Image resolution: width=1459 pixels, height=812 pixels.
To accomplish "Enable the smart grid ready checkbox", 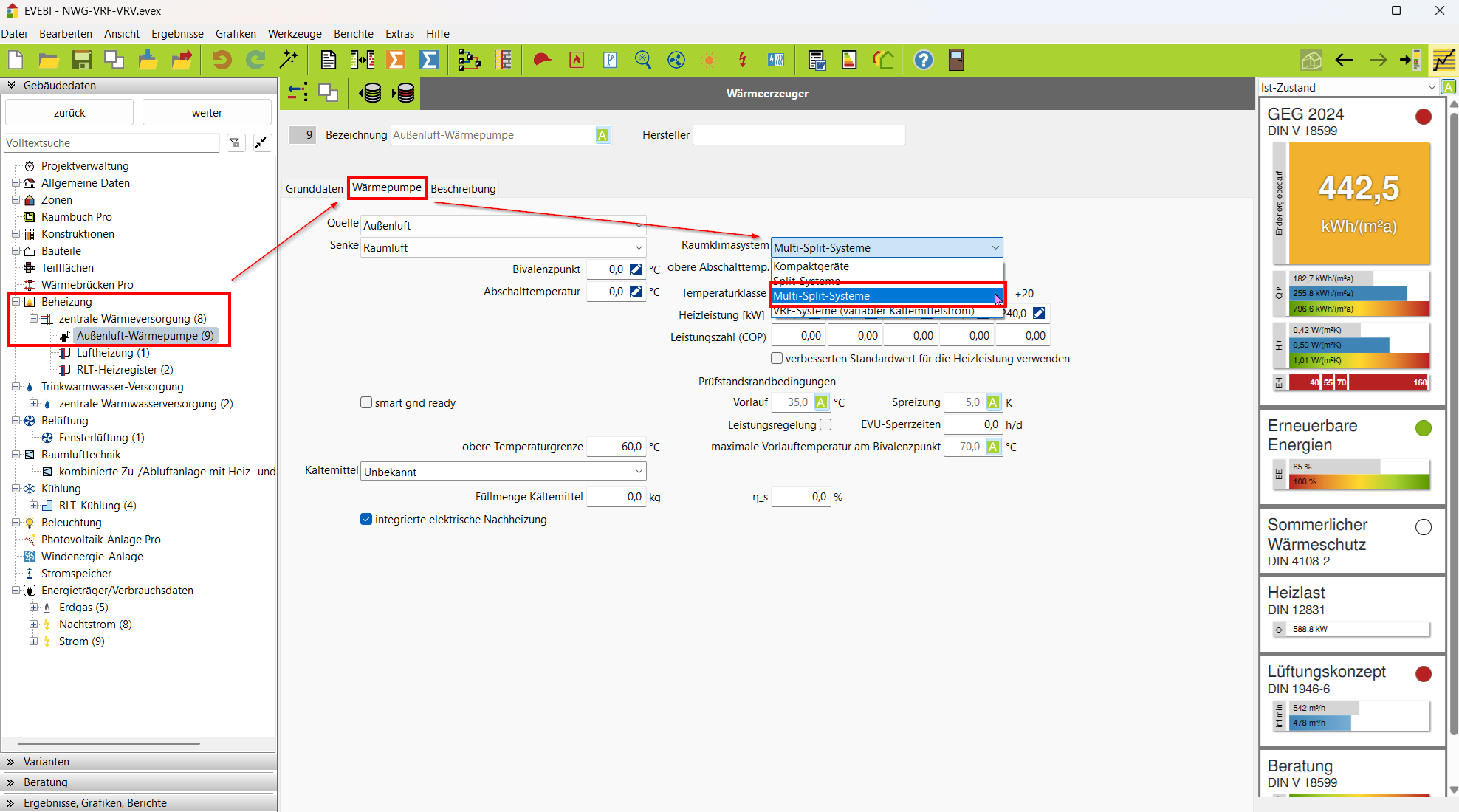I will point(366,402).
